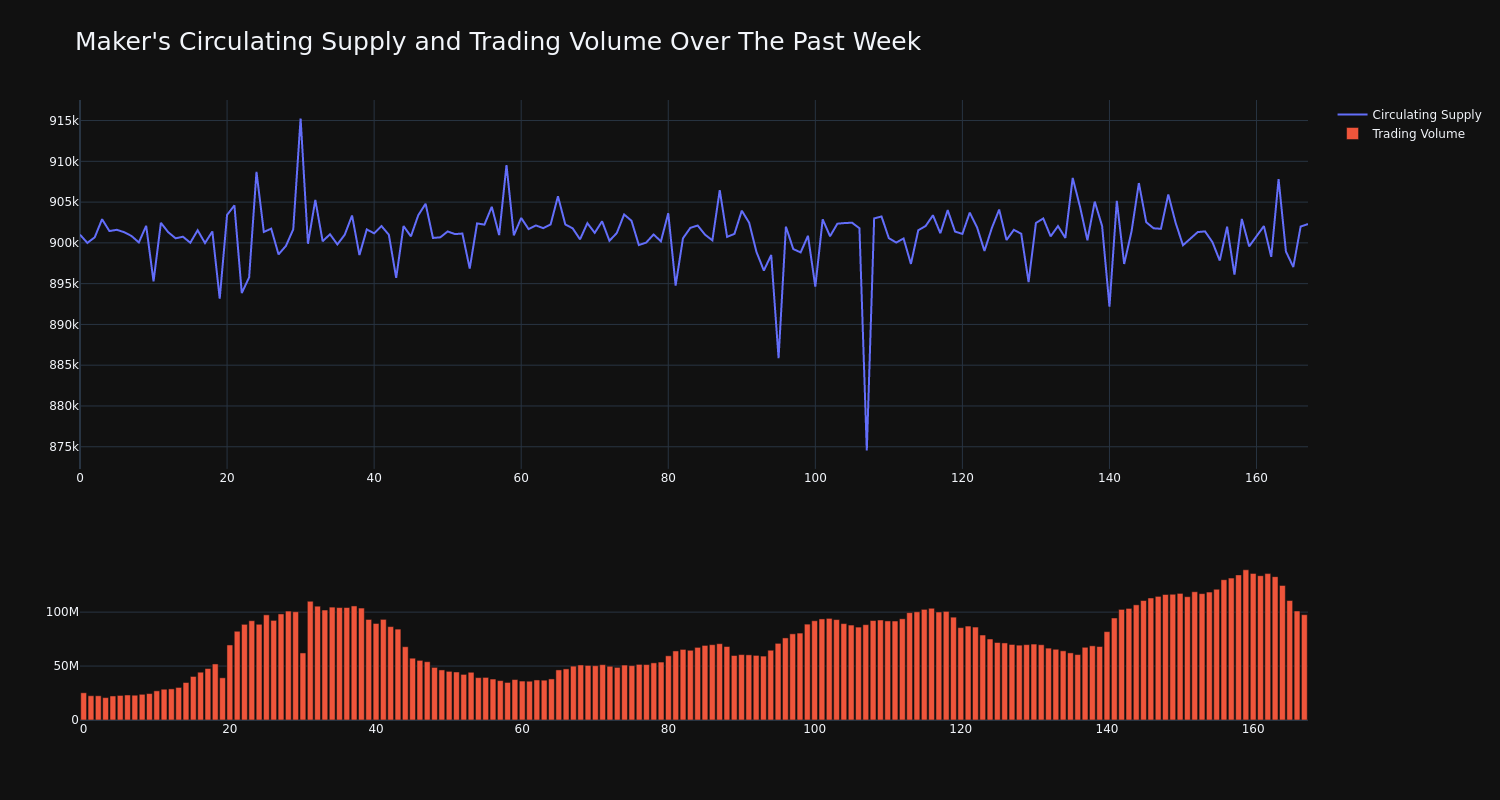Click the 905k y-axis label

[x=64, y=202]
